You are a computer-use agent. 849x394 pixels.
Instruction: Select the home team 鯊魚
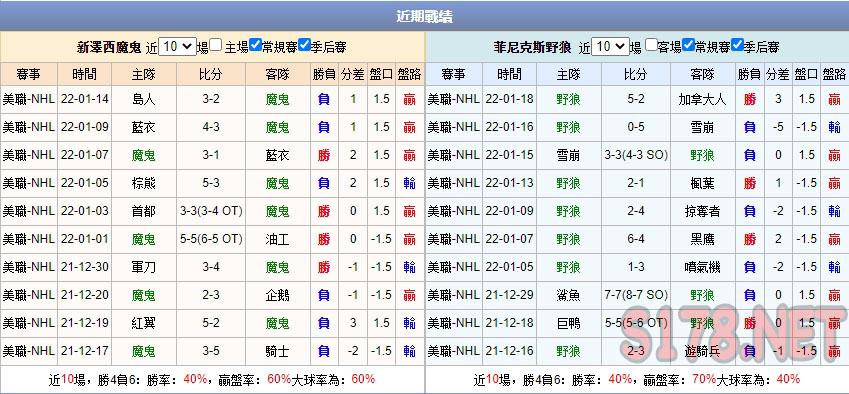coord(569,296)
